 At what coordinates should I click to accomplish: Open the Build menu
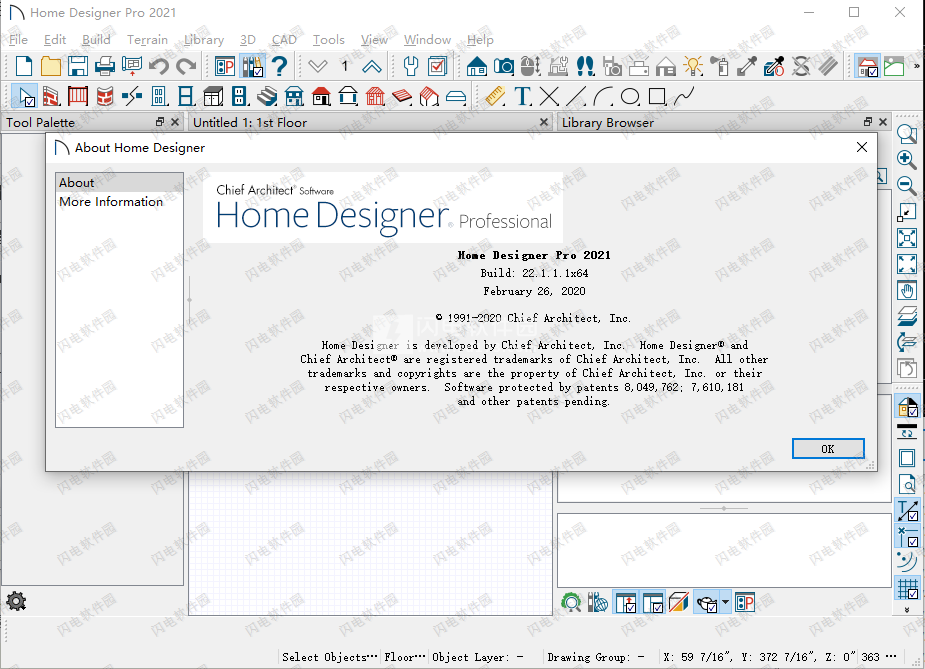pos(96,40)
